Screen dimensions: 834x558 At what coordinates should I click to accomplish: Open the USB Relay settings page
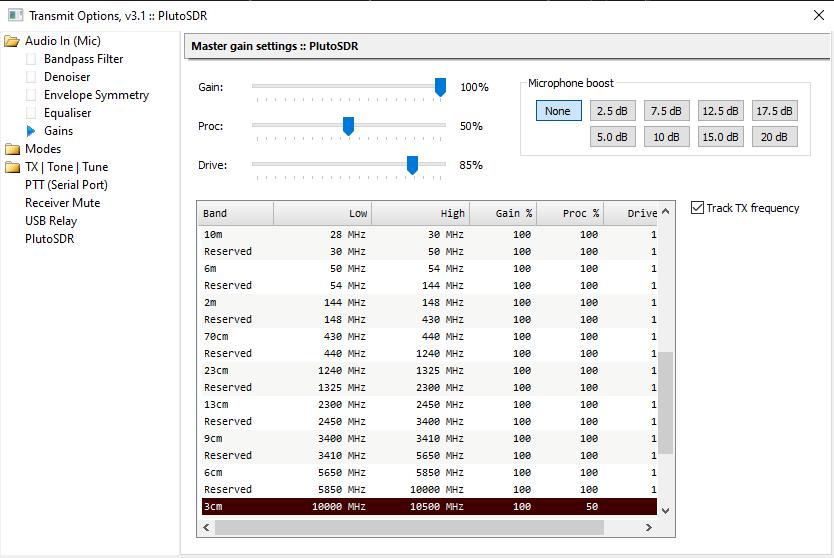pos(51,221)
